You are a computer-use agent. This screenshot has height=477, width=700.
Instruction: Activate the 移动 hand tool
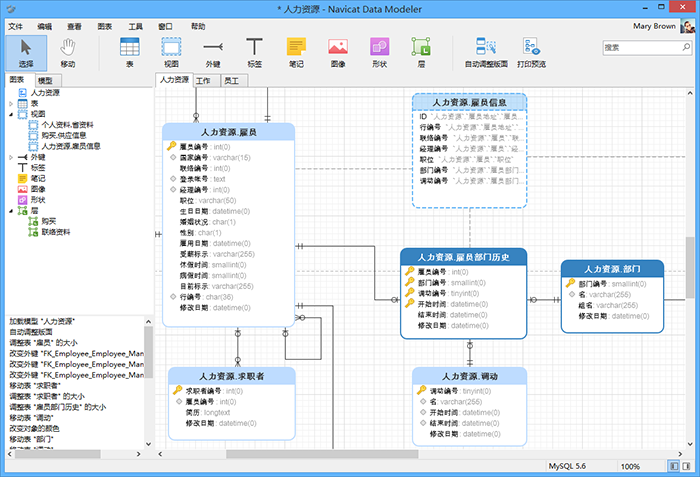(68, 53)
